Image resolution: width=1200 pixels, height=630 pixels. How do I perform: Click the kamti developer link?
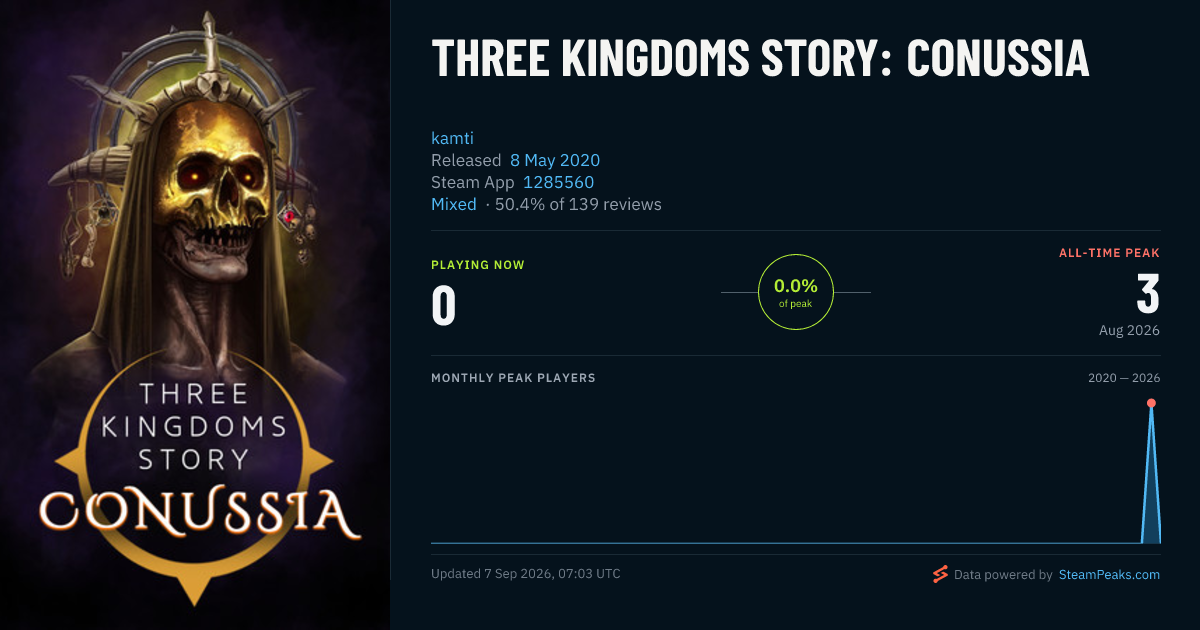click(451, 138)
